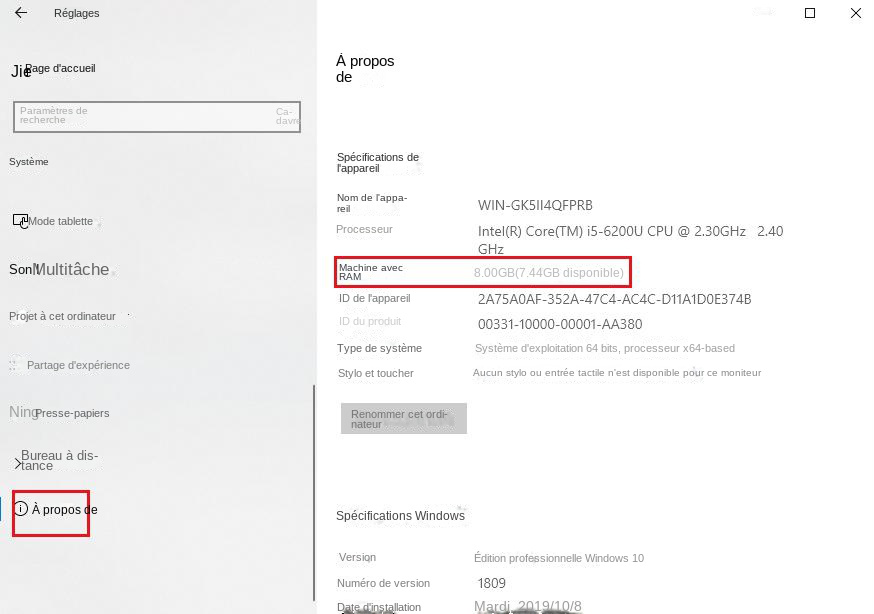Screen dimensions: 874x614
Task: Select Presse-papiers in the sidebar
Action: pos(72,413)
